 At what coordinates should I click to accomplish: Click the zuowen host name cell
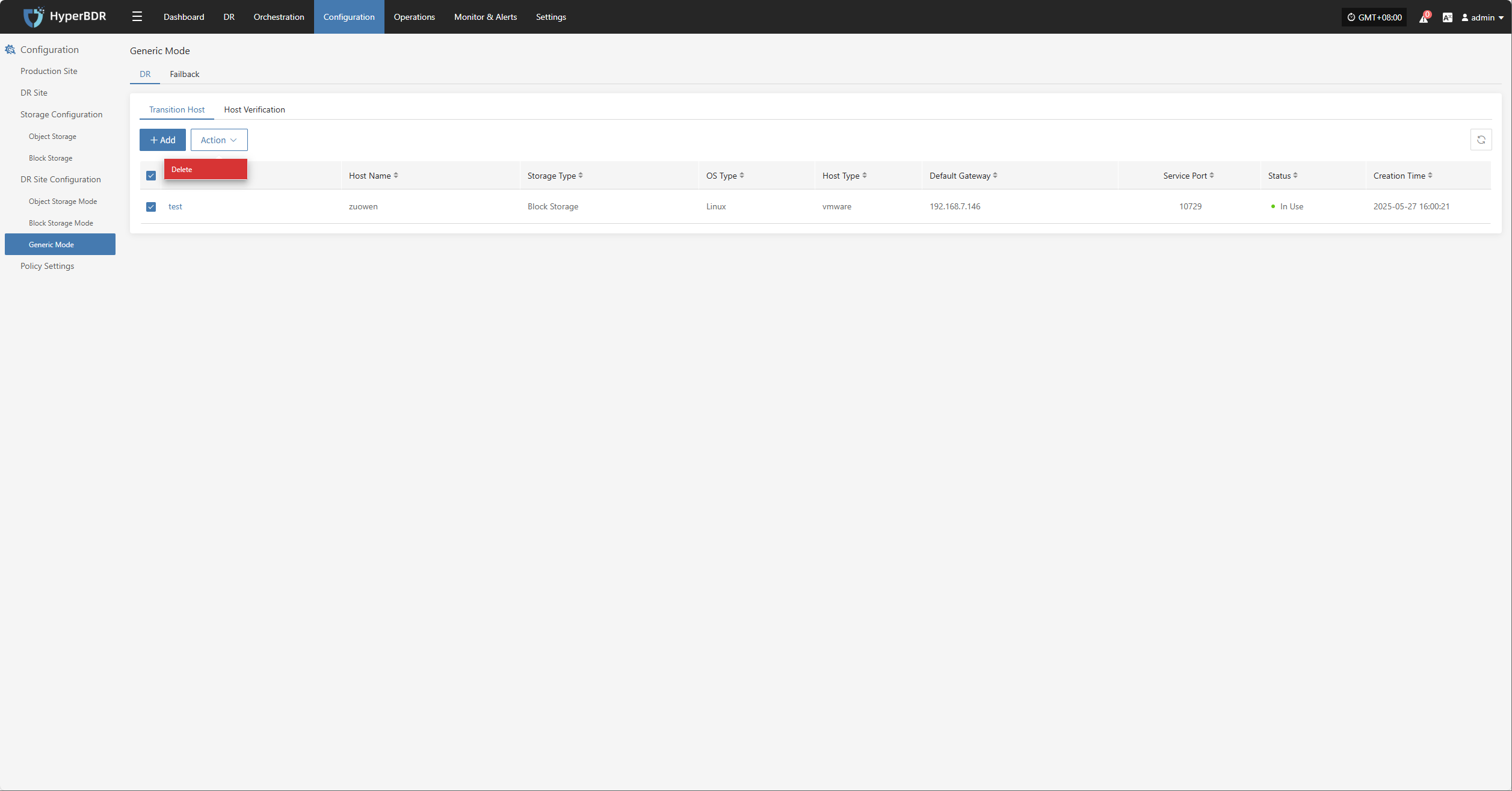pyautogui.click(x=363, y=206)
